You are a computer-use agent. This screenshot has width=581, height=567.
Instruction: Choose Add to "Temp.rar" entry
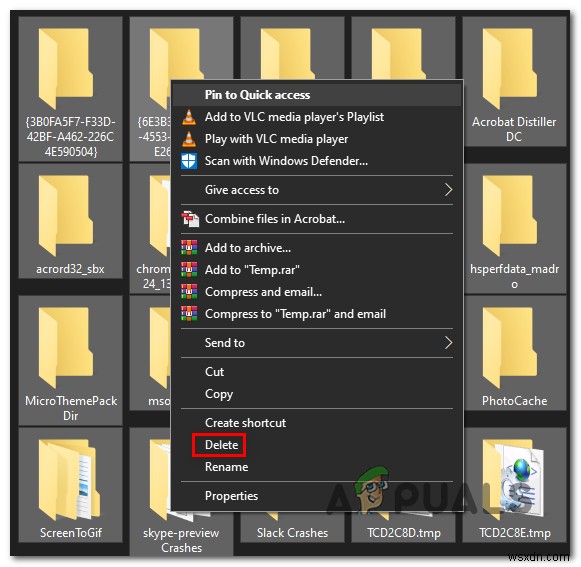click(x=317, y=269)
